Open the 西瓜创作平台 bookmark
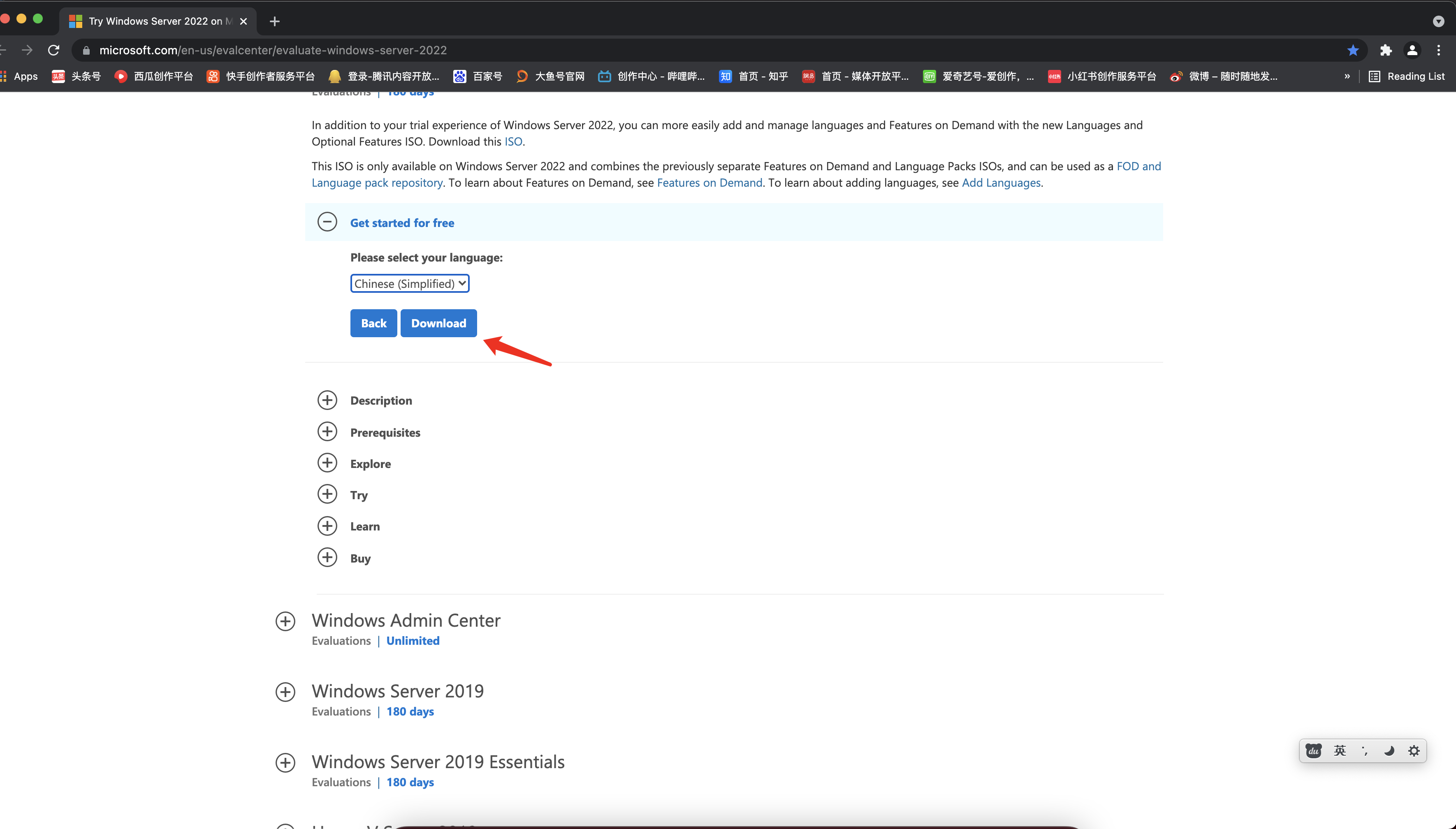The image size is (1456, 829). point(154,76)
